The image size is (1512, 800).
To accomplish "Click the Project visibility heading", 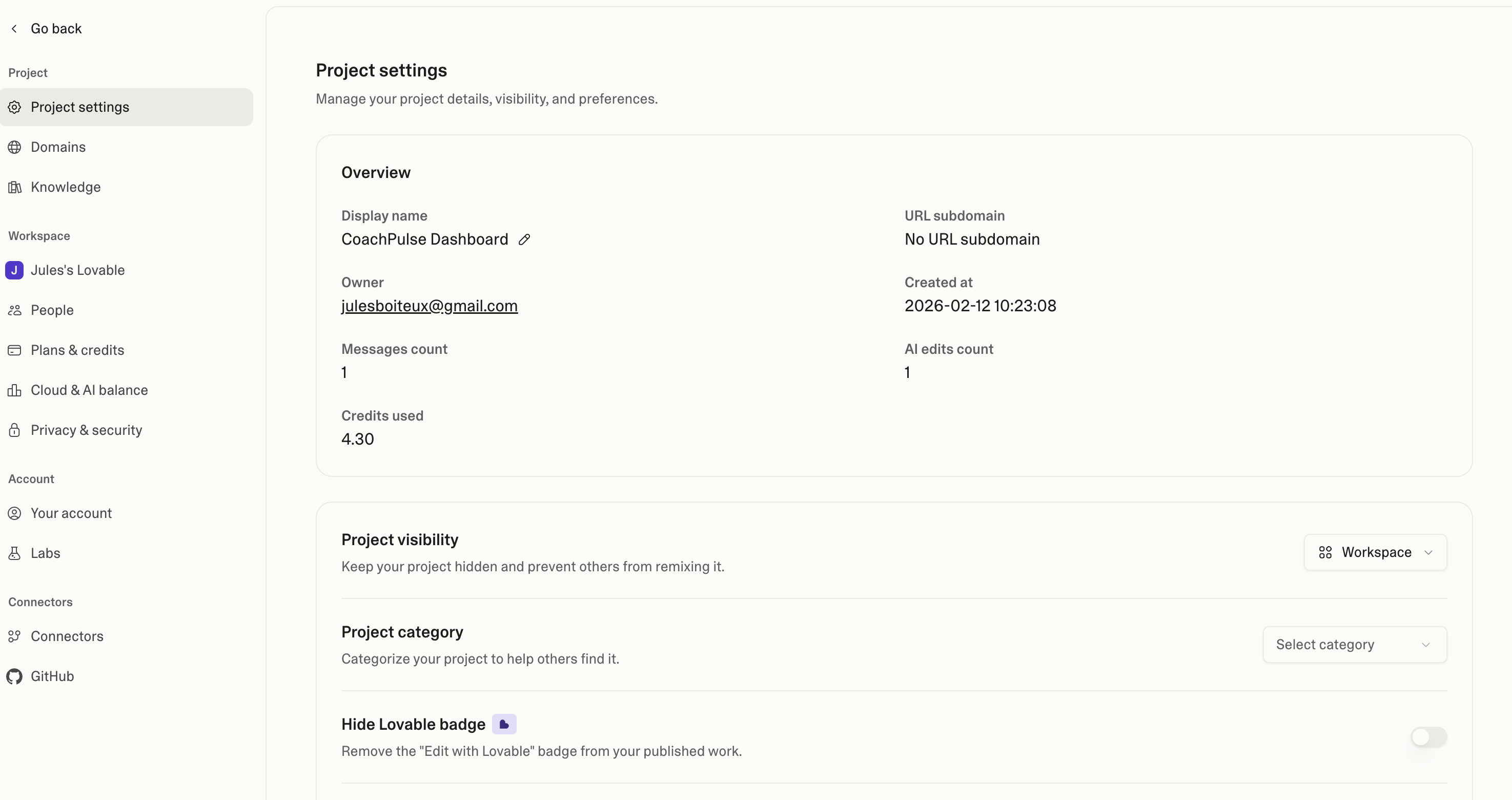I will (x=400, y=540).
